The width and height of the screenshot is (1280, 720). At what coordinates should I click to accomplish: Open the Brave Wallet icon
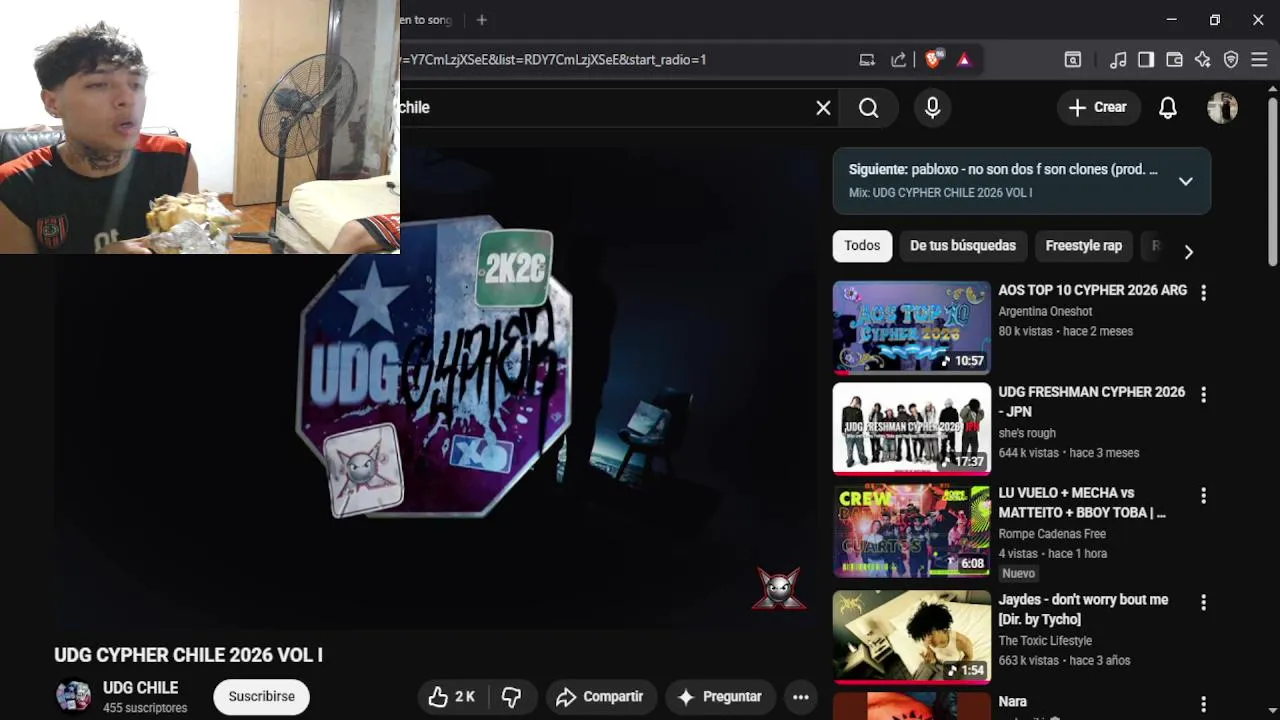(1174, 60)
